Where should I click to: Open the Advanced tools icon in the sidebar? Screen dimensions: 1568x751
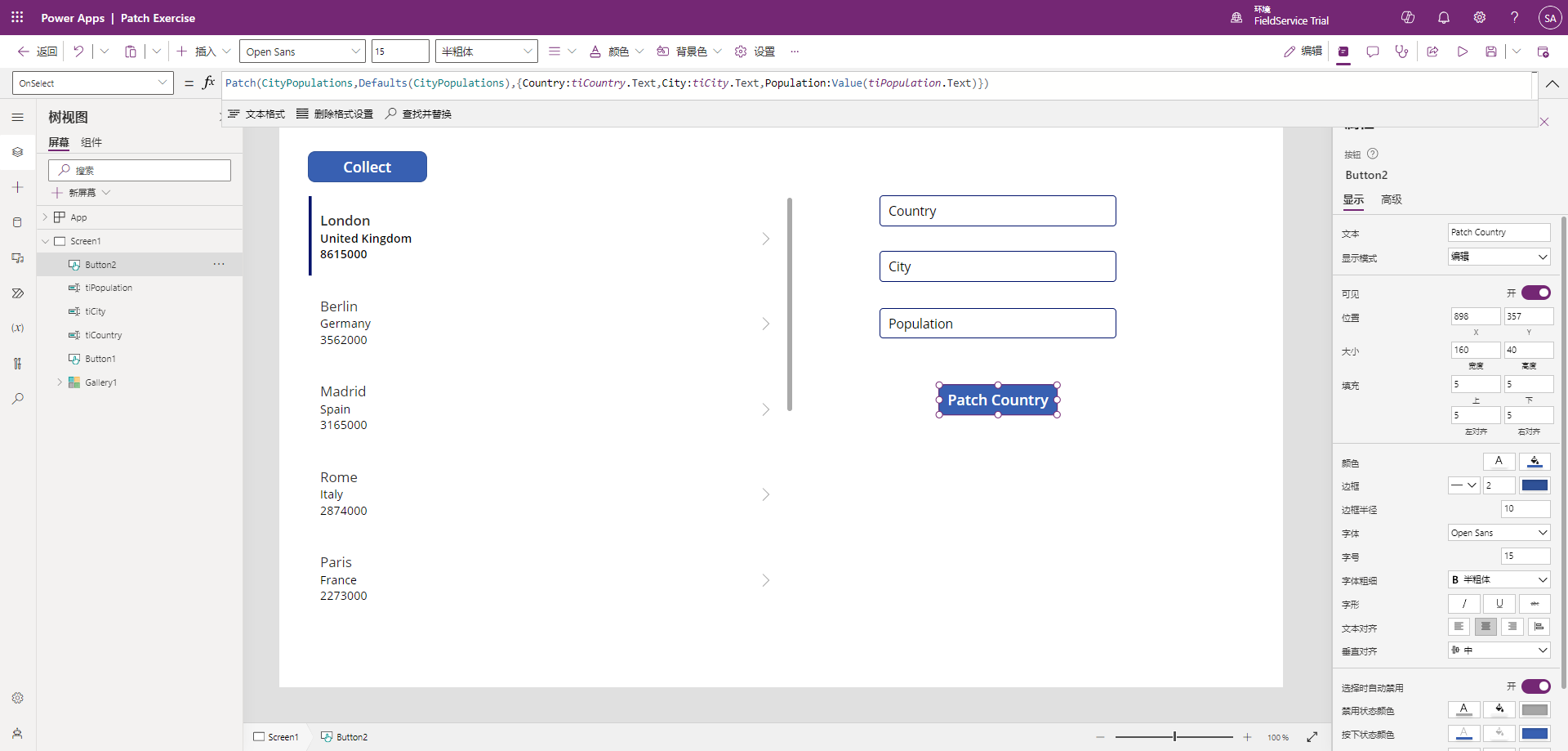17,363
